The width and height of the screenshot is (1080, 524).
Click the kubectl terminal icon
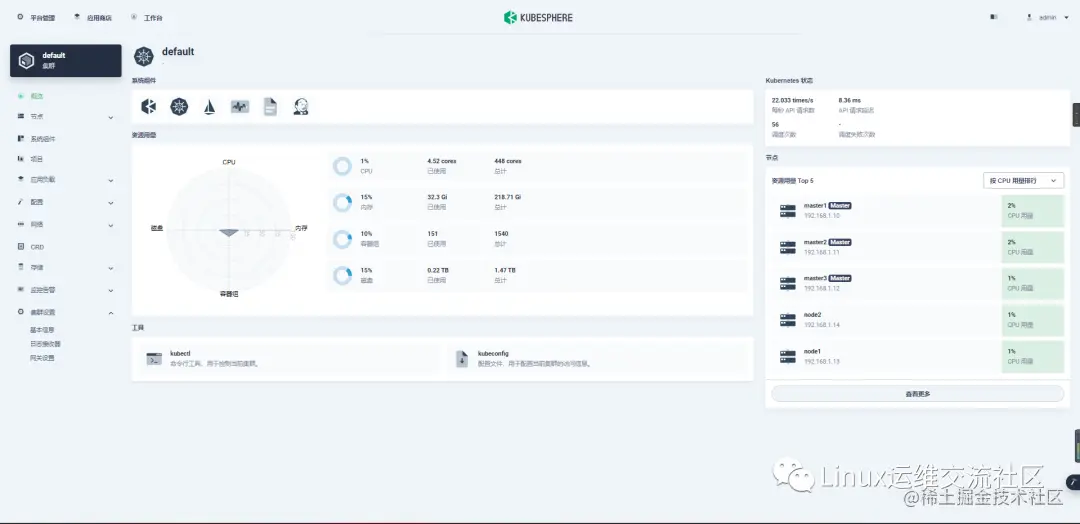[x=154, y=359]
